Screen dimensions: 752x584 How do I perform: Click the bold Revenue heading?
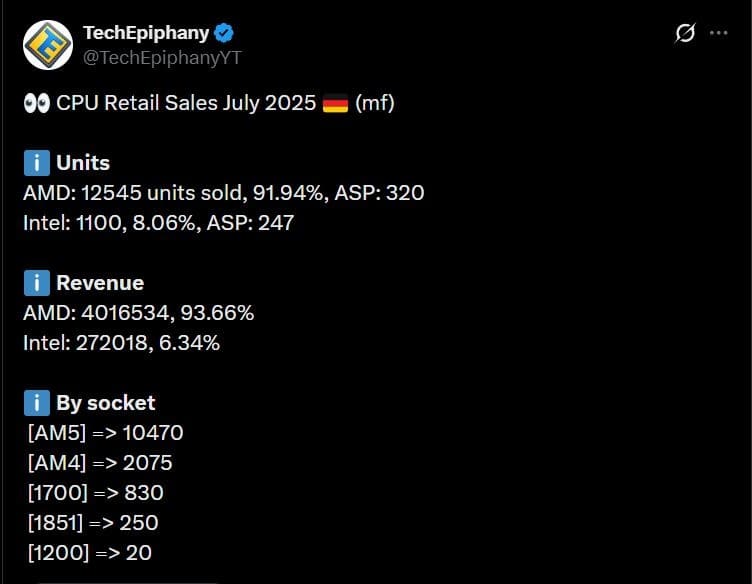click(100, 283)
